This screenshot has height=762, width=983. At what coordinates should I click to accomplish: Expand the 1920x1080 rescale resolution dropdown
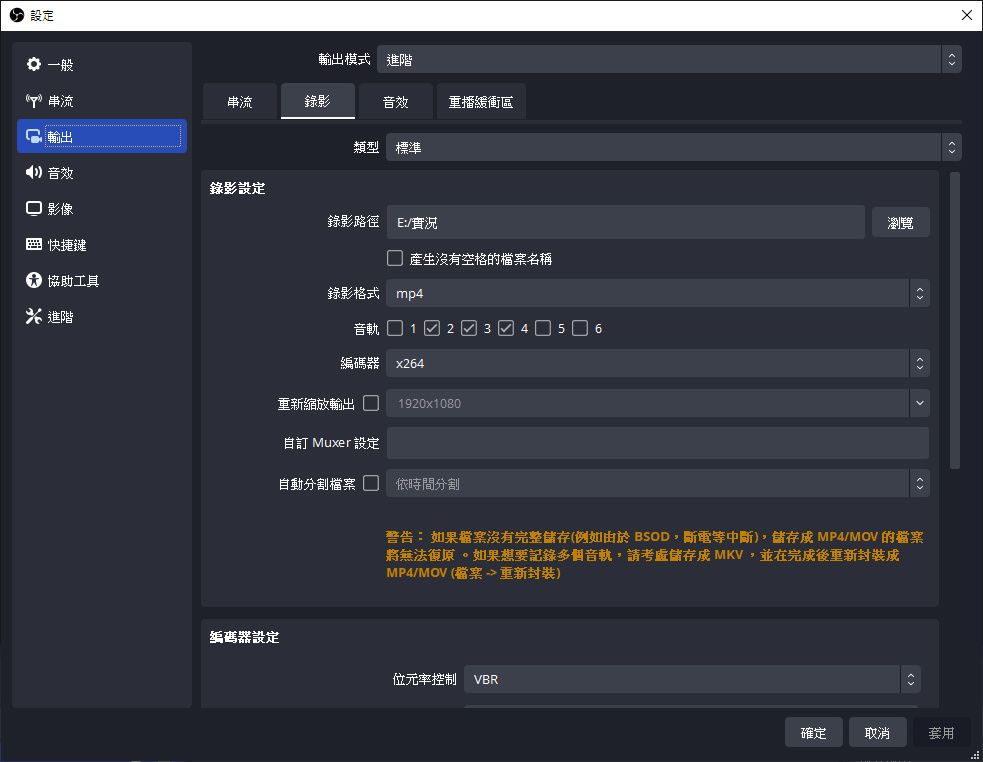tap(658, 403)
